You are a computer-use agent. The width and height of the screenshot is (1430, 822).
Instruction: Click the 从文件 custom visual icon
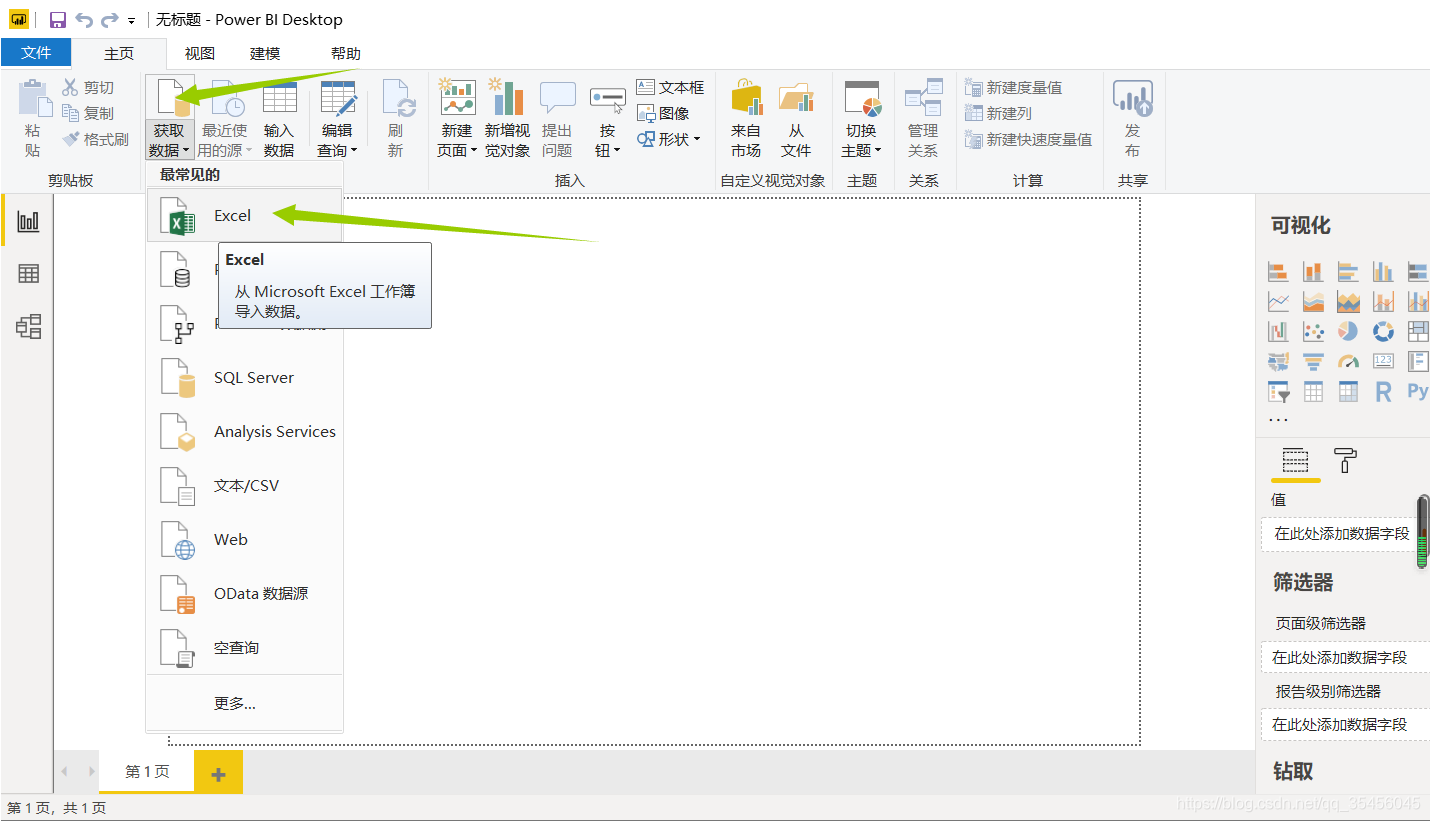[x=796, y=98]
